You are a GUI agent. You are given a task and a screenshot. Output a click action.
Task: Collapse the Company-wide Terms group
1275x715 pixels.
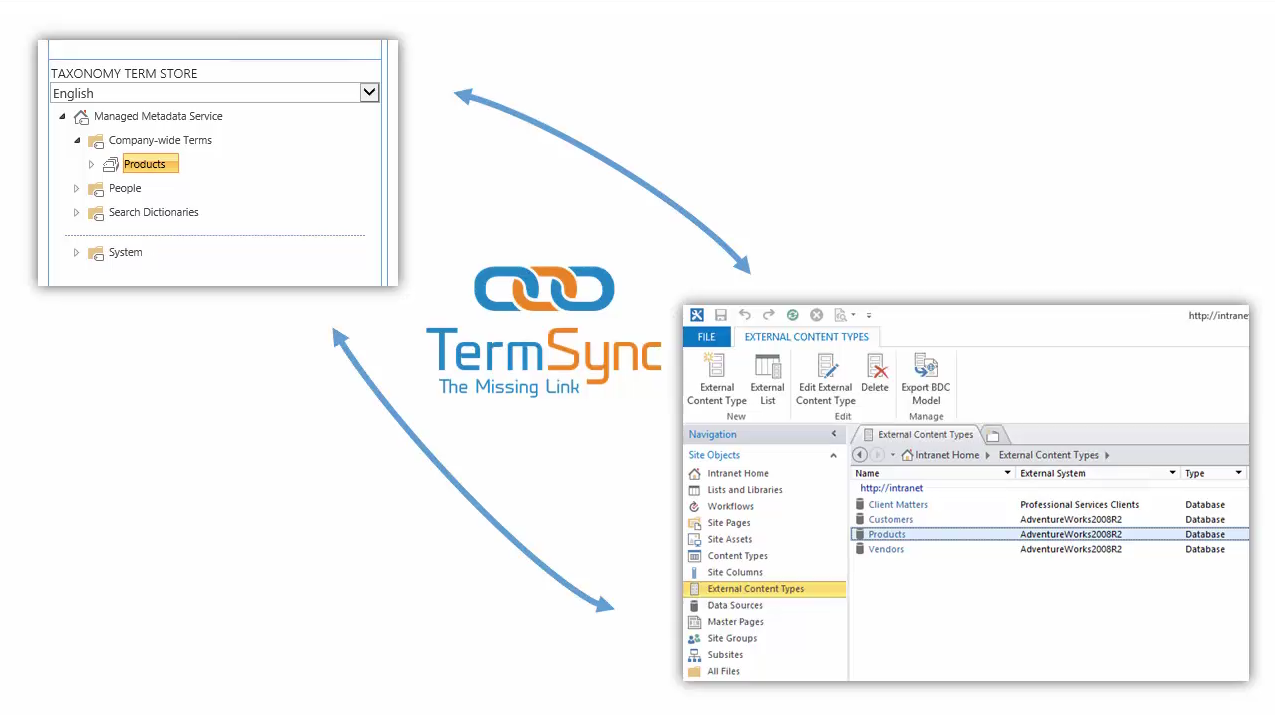[77, 140]
